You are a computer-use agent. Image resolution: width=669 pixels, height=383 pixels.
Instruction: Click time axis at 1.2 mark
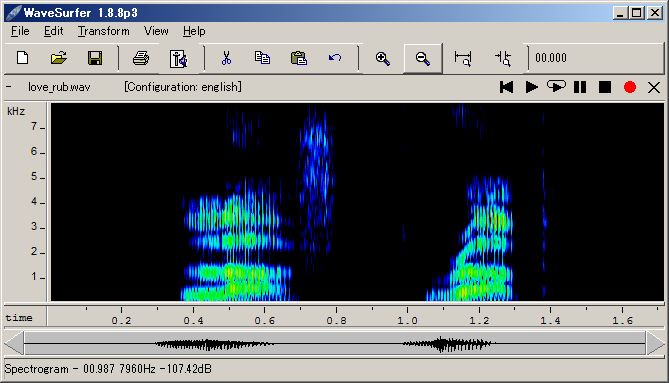click(x=479, y=320)
